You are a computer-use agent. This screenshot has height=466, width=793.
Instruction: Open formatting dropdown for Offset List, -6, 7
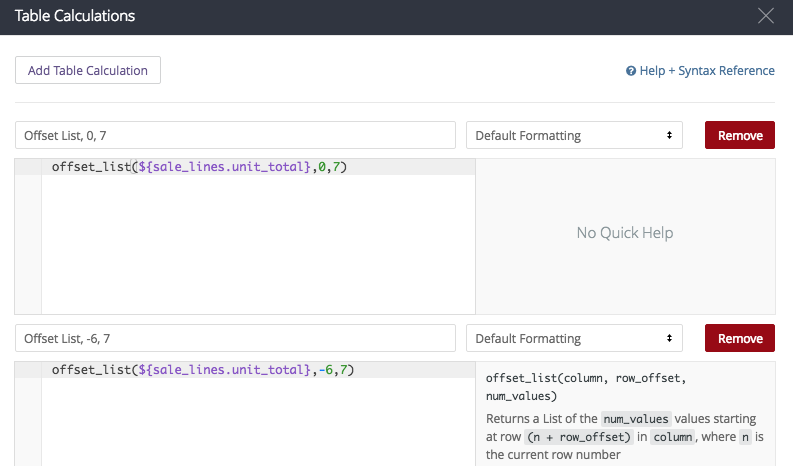click(x=574, y=338)
